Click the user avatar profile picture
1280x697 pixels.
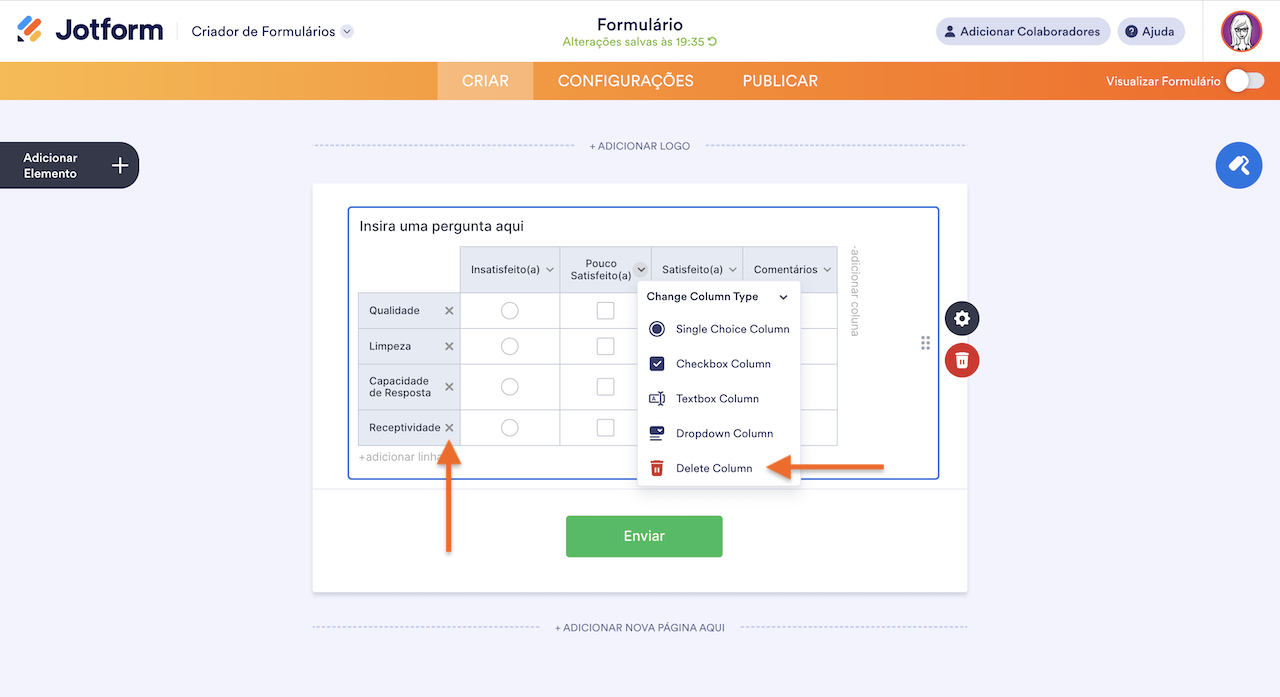click(x=1241, y=31)
